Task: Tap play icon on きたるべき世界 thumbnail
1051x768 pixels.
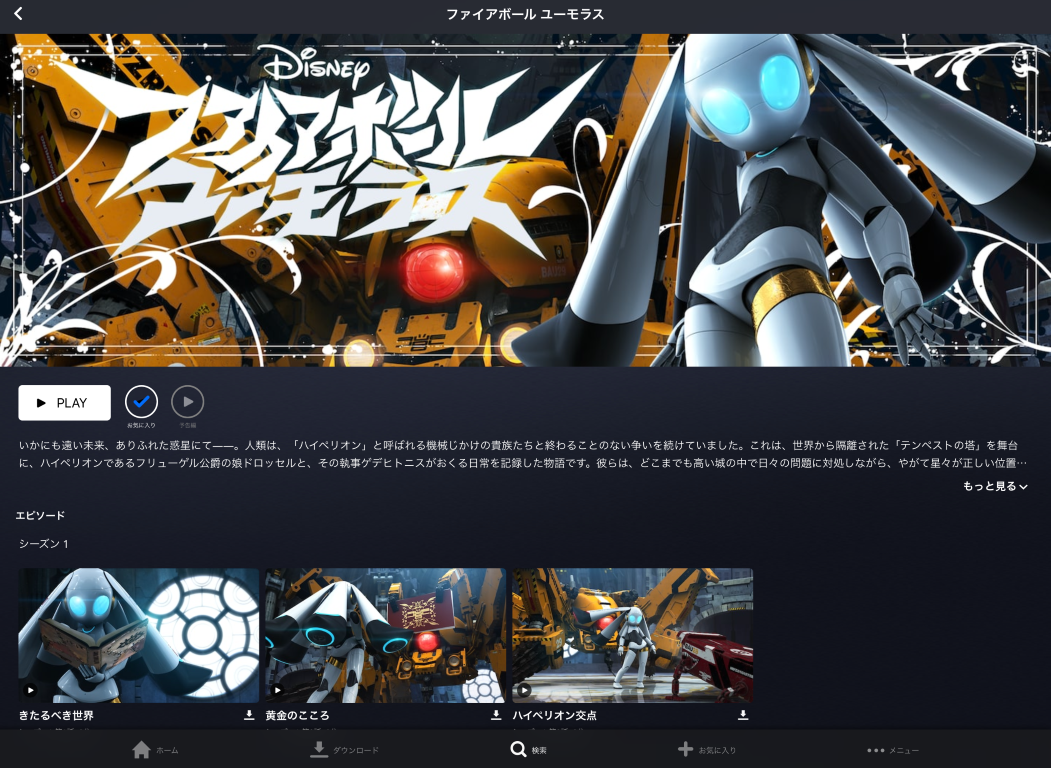Action: [x=30, y=690]
